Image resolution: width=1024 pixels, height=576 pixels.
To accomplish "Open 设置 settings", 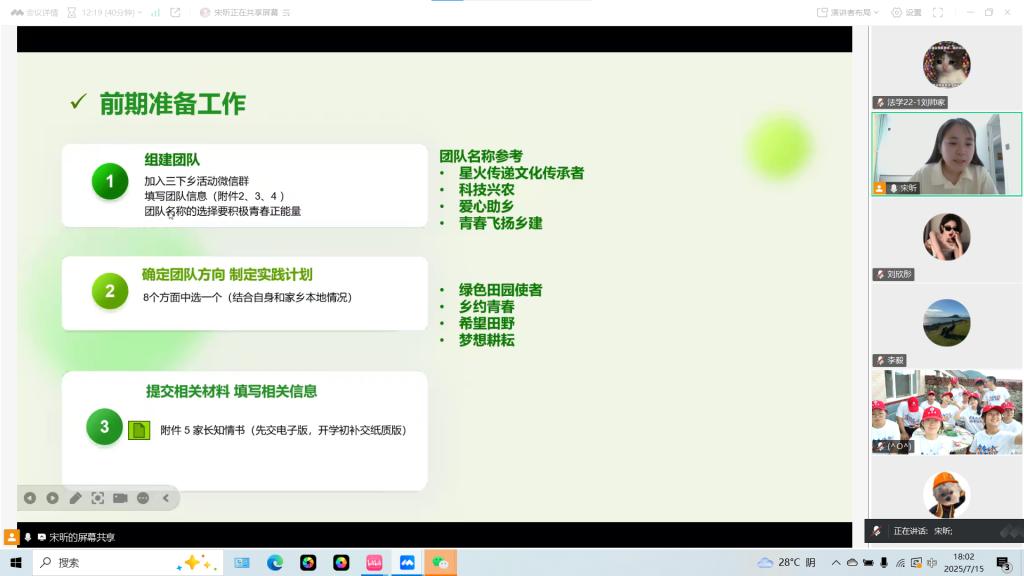I will 906,12.
